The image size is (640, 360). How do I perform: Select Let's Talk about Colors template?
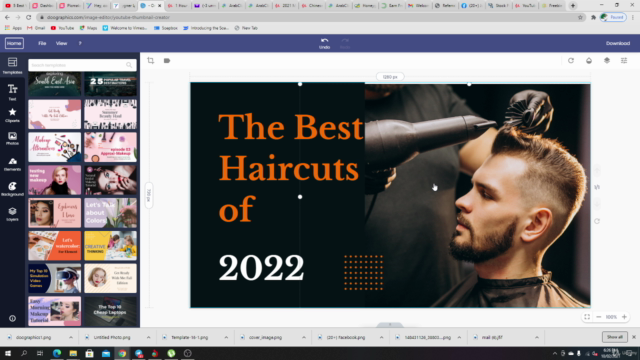111,213
